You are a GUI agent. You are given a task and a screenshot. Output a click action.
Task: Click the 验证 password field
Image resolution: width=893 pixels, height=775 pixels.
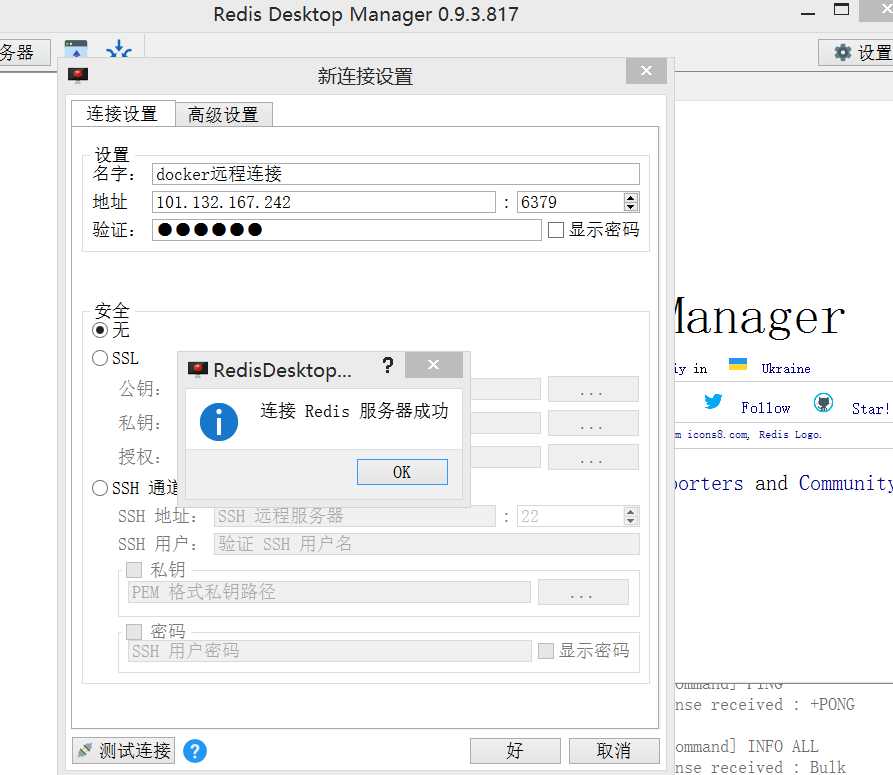346,230
